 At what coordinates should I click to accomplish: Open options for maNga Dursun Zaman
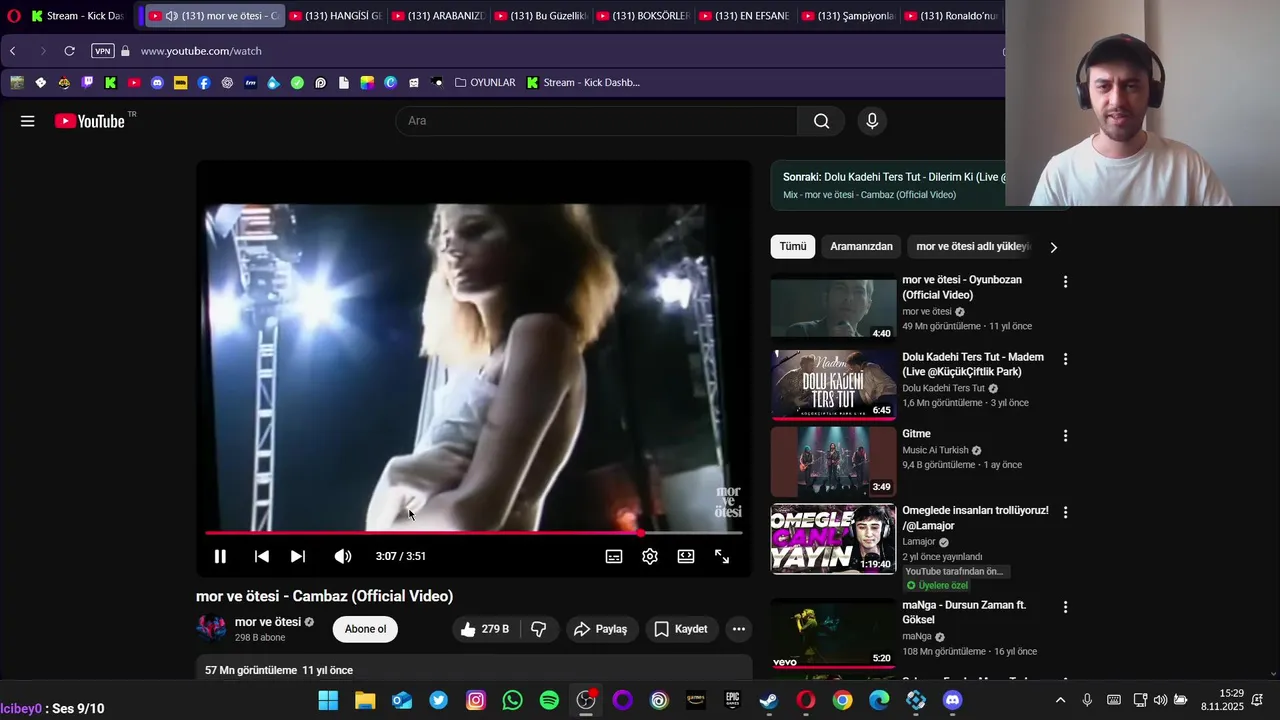point(1065,607)
